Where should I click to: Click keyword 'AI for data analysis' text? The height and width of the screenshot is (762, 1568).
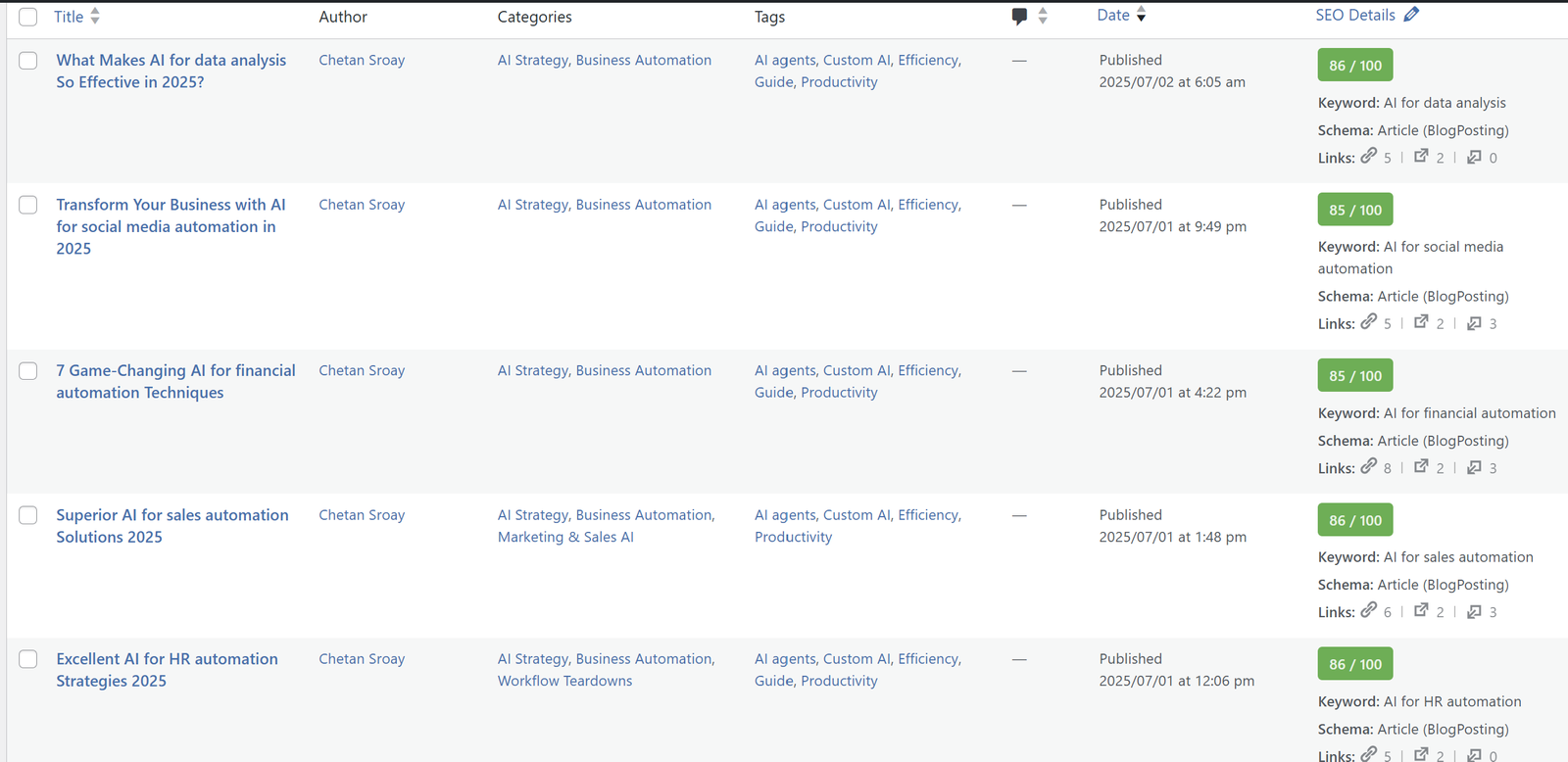[1445, 103]
